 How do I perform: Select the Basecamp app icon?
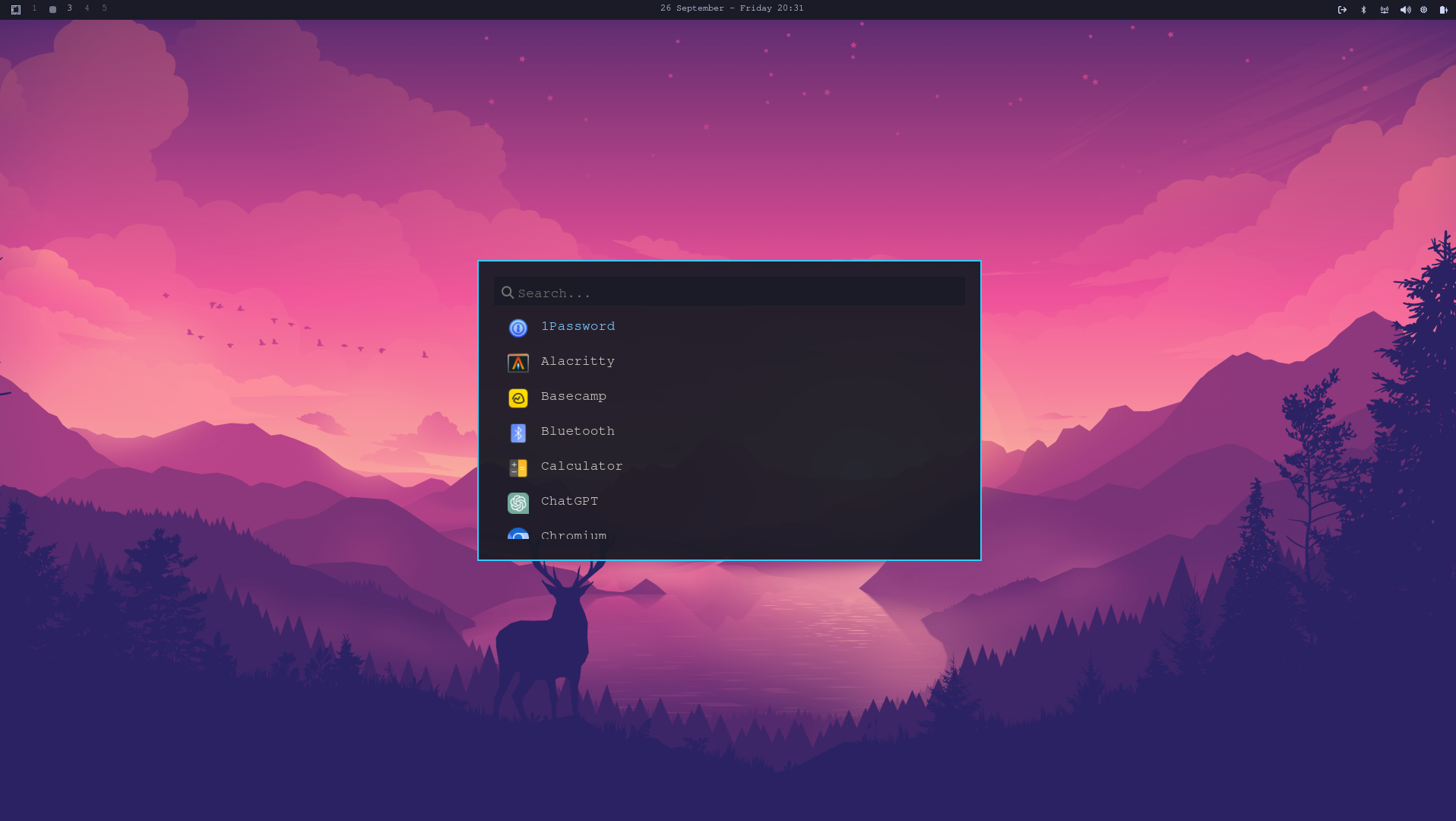[518, 398]
